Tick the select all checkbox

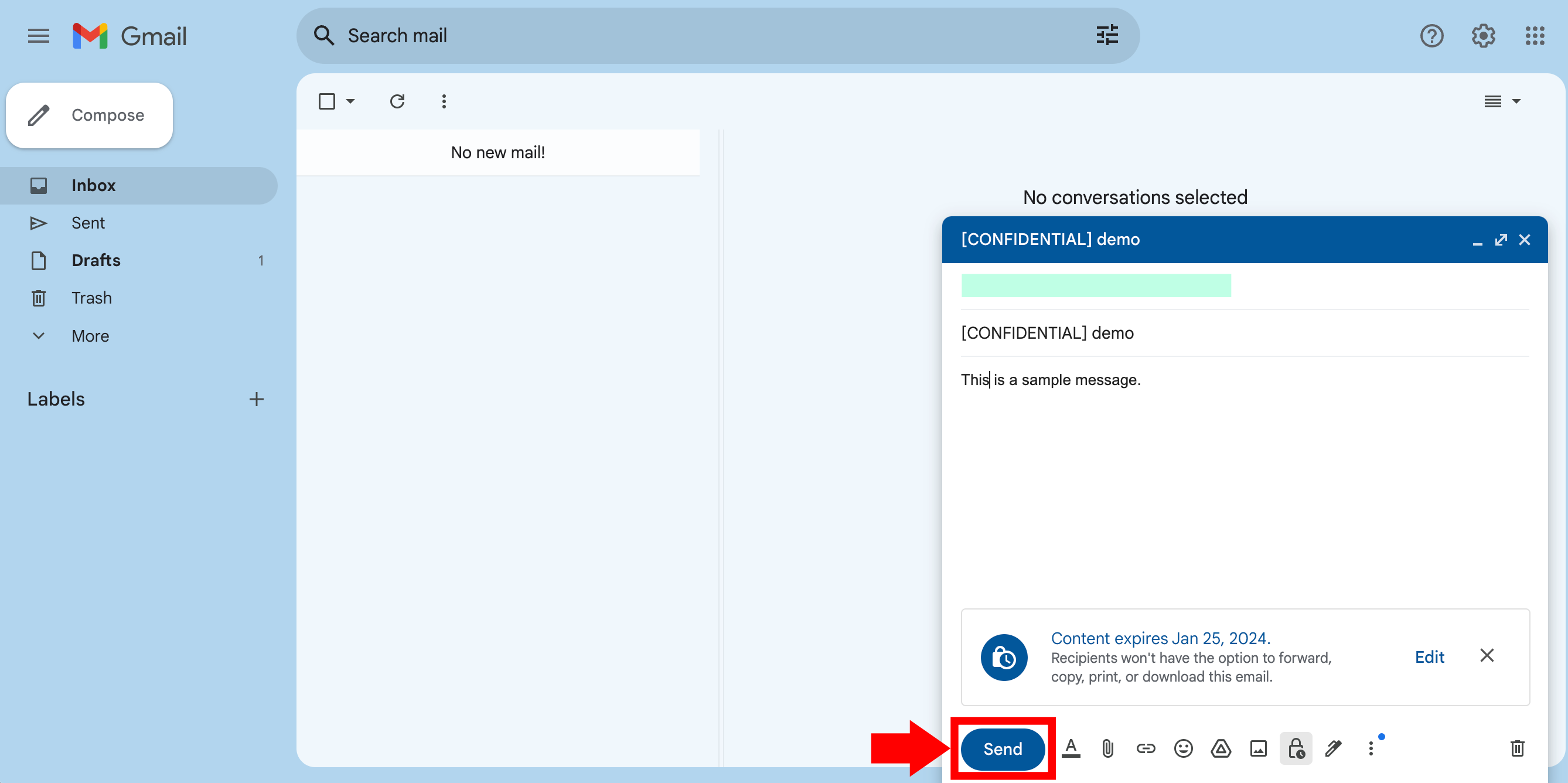327,101
